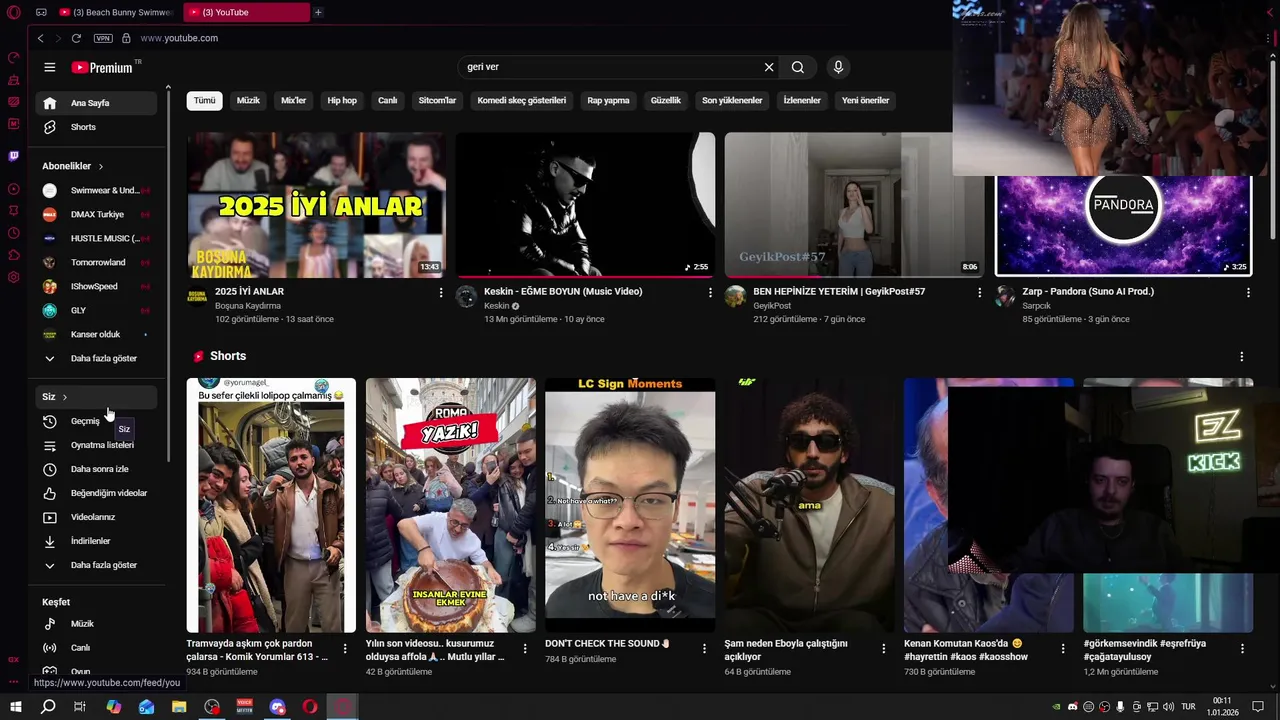This screenshot has height=720, width=1280.
Task: Open Canlı under Keşfet
Action: [96, 648]
